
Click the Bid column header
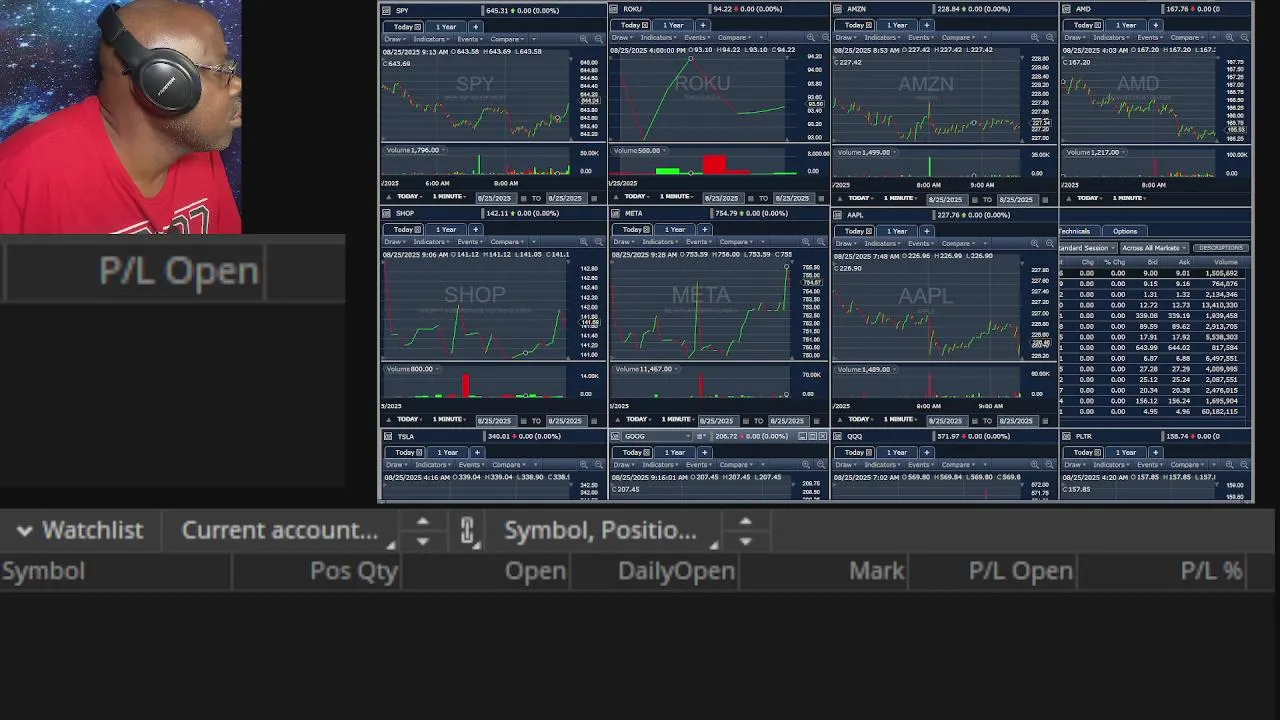(x=1152, y=262)
